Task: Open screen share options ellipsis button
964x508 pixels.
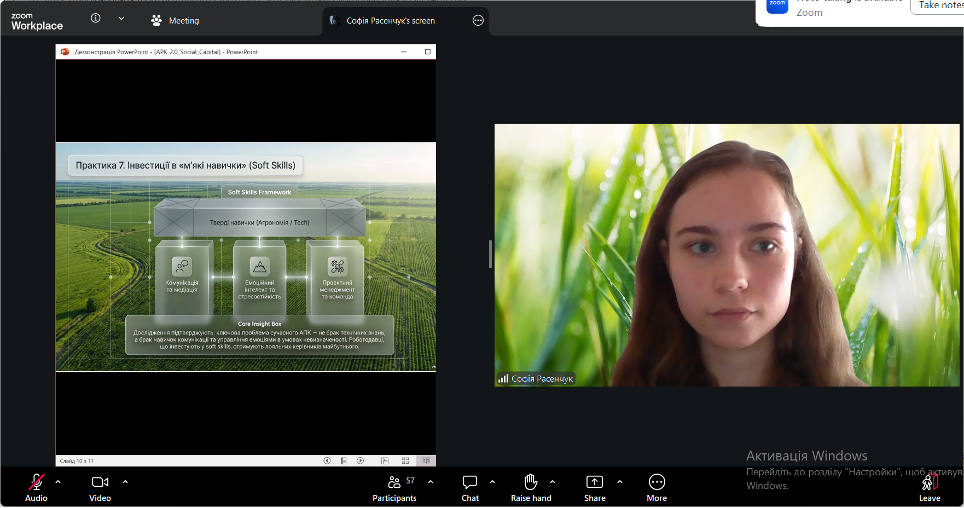Action: point(478,20)
